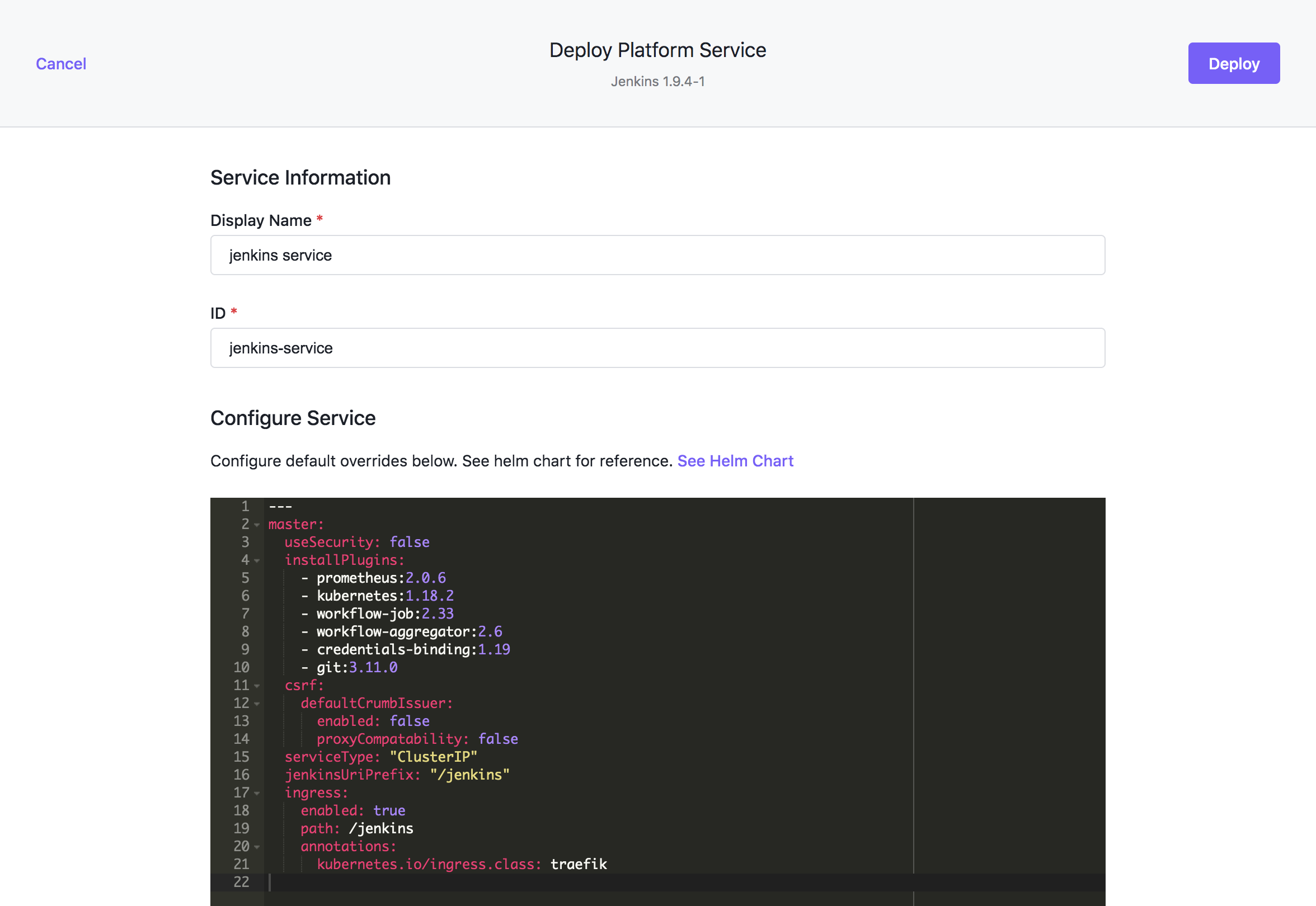
Task: Collapse the master: block fold arrow
Action: click(257, 525)
